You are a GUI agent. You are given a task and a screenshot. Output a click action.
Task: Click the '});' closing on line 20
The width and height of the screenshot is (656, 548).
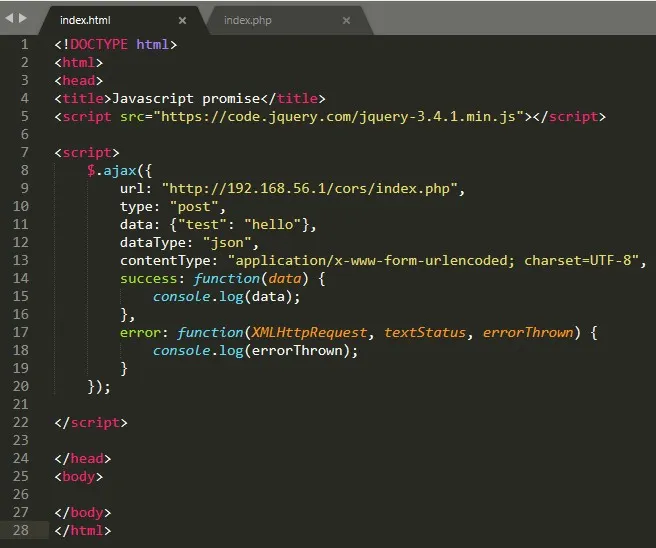[99, 387]
